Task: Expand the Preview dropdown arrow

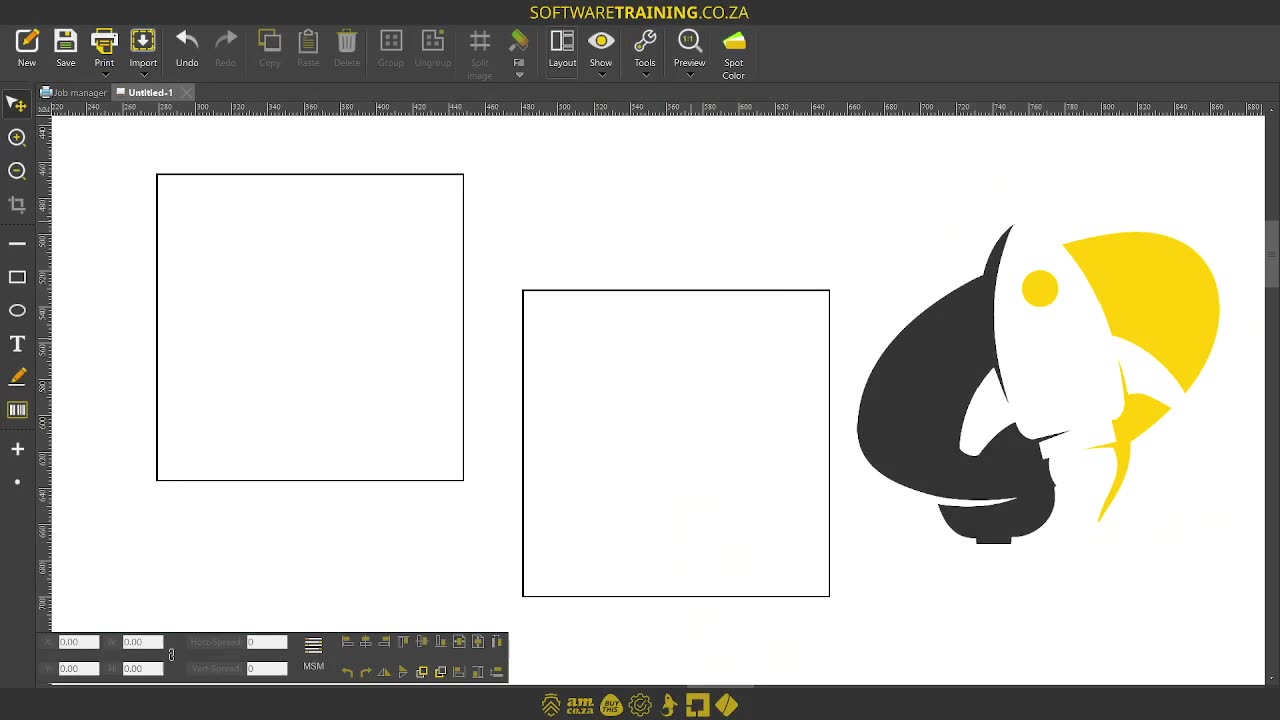Action: (689, 75)
